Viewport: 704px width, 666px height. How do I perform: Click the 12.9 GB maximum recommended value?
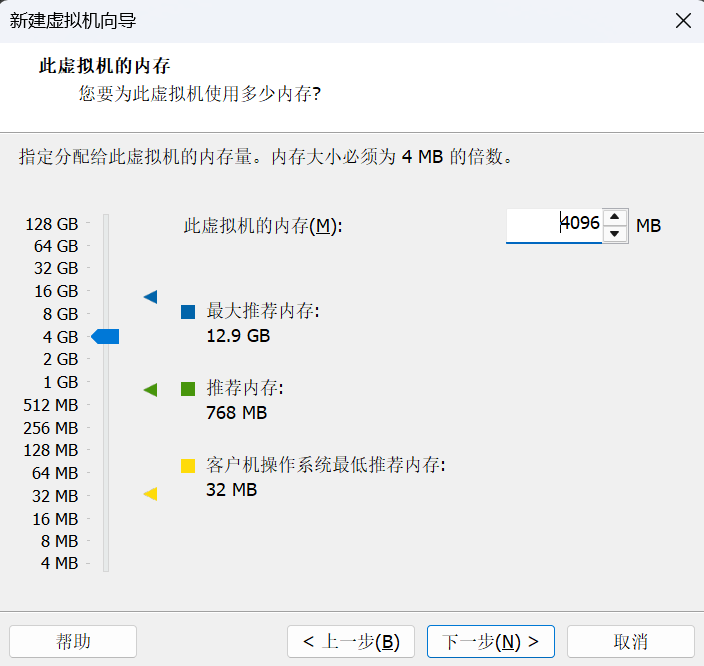coord(238,336)
